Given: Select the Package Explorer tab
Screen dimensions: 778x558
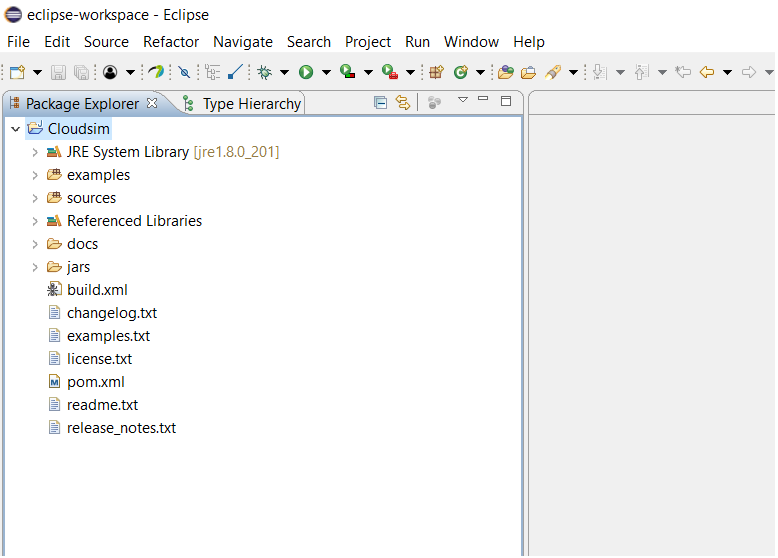Looking at the screenshot, I should [x=82, y=104].
